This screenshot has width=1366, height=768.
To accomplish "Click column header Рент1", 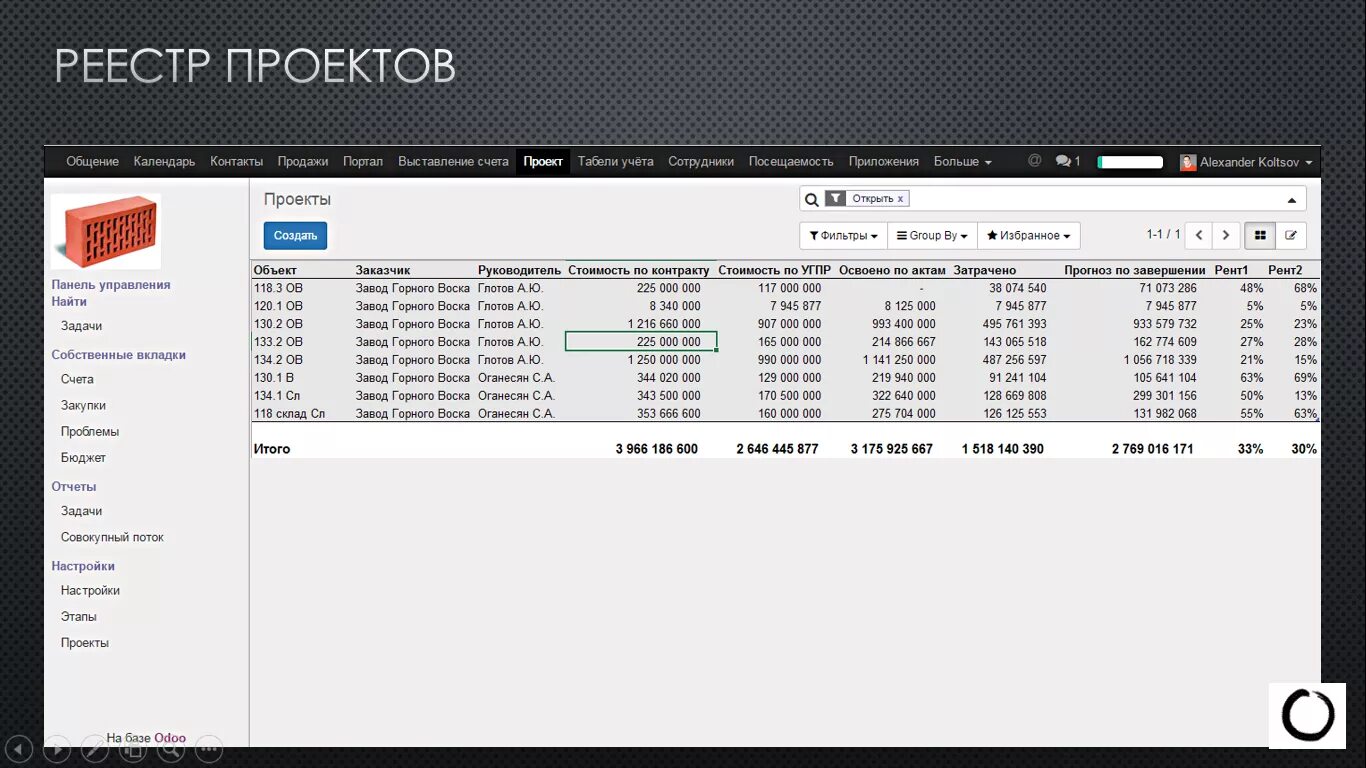I will pos(1232,270).
